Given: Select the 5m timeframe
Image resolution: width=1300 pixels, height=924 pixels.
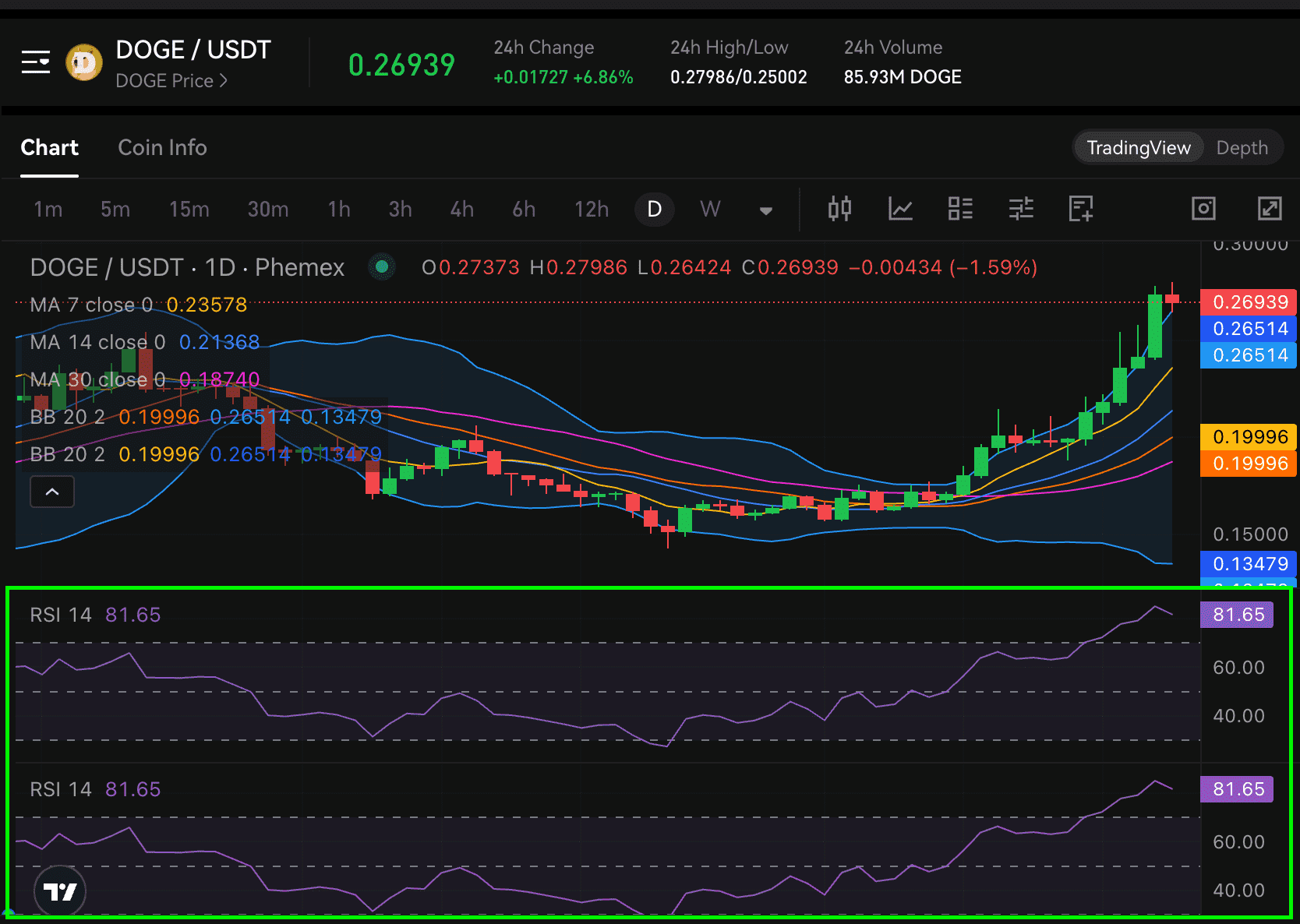Looking at the screenshot, I should [115, 210].
